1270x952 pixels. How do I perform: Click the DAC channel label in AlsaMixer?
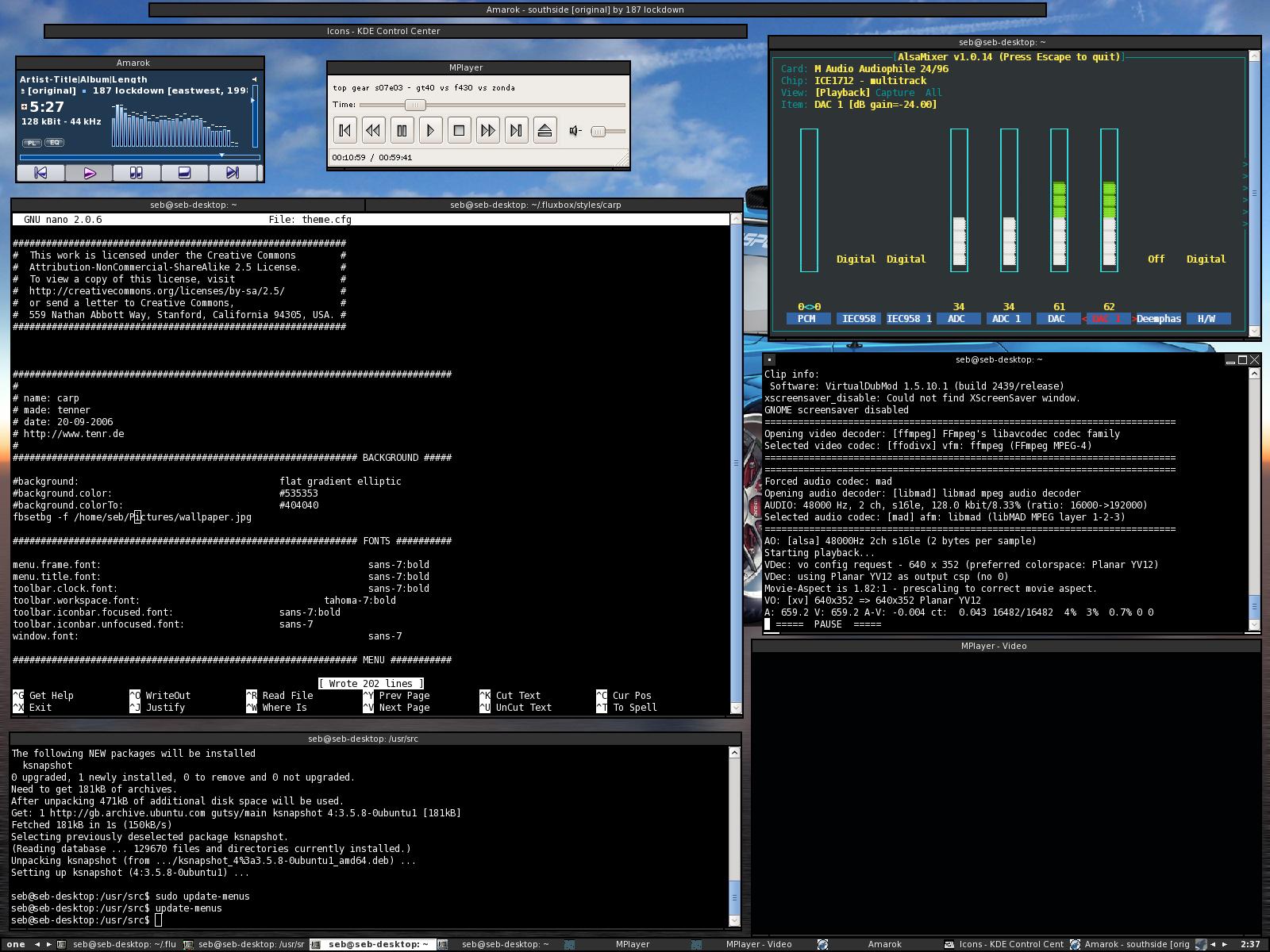click(1056, 319)
